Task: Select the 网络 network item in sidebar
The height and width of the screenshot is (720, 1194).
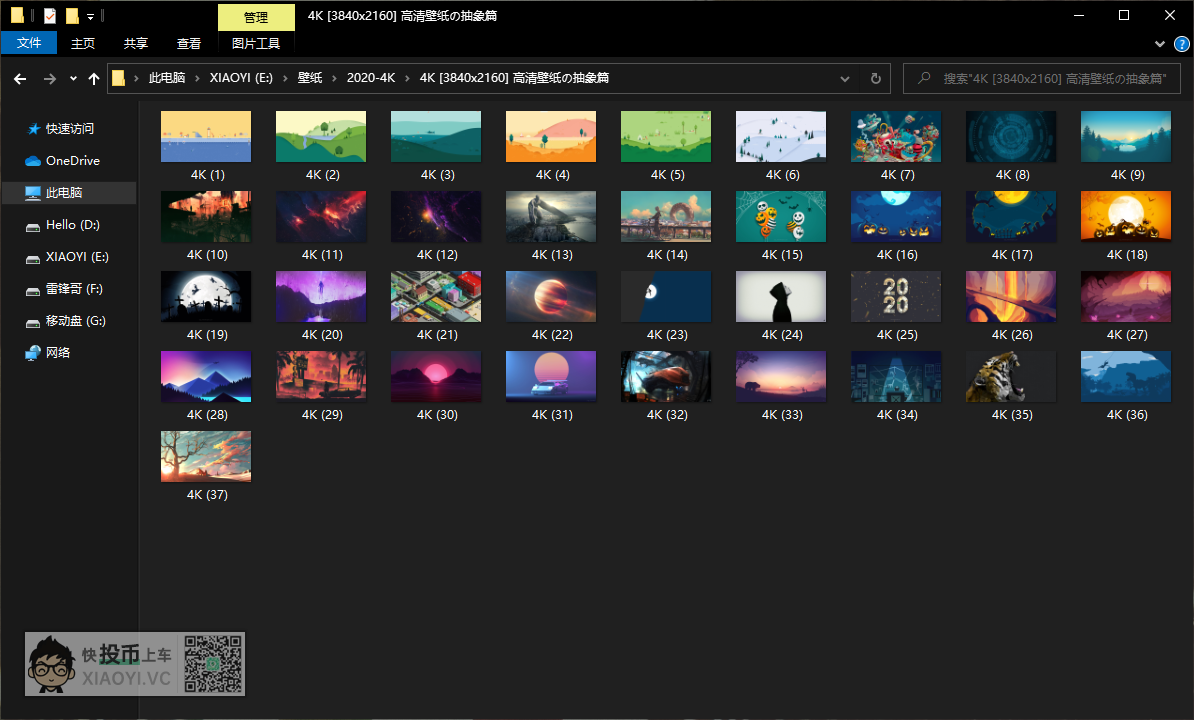Action: click(58, 353)
